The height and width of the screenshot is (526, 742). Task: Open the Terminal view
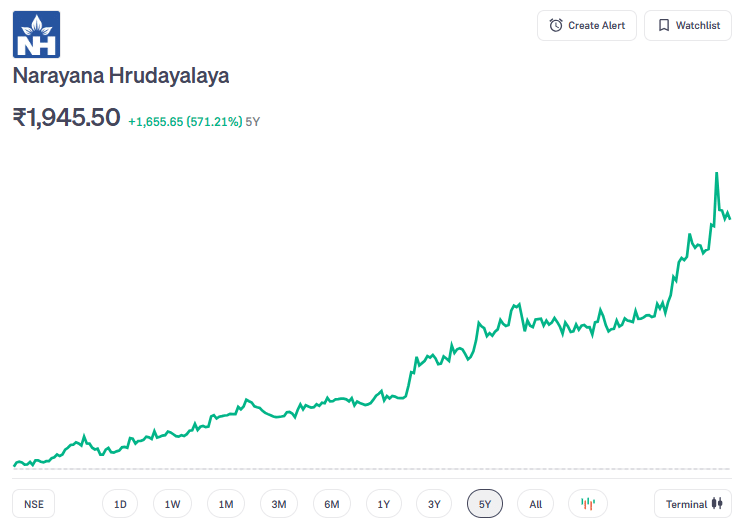coord(693,504)
